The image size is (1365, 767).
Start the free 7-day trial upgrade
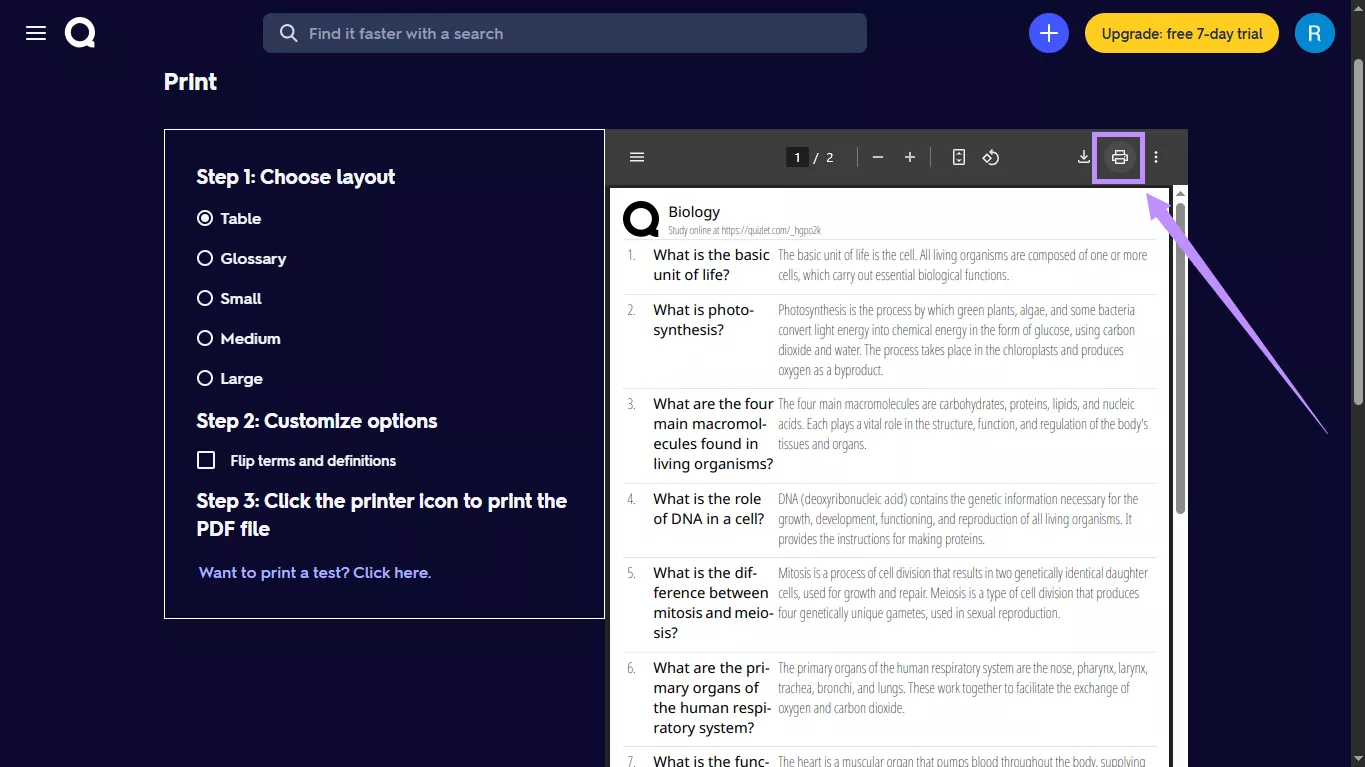pyautogui.click(x=1181, y=33)
